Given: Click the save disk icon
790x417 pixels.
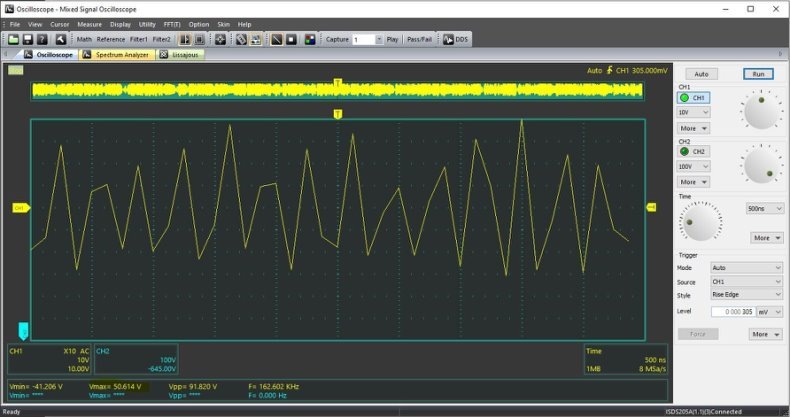Looking at the screenshot, I should pos(28,39).
